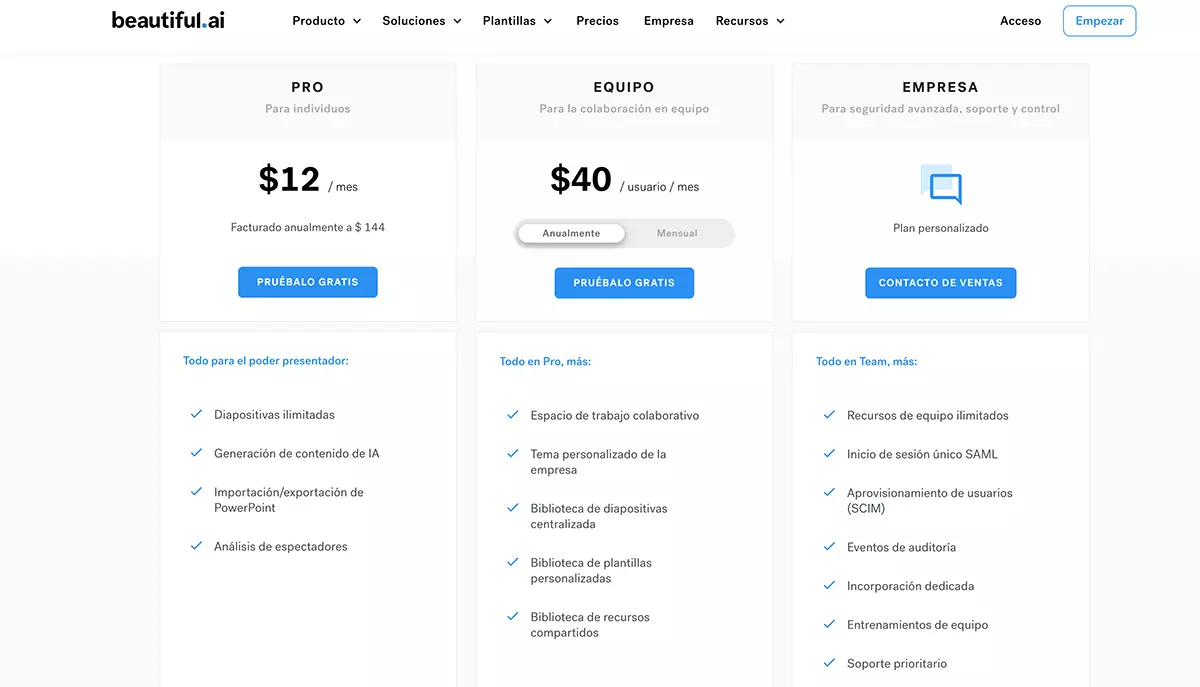Click Empresa in the navigation bar
Screen dimensions: 1200x687
pos(668,19)
